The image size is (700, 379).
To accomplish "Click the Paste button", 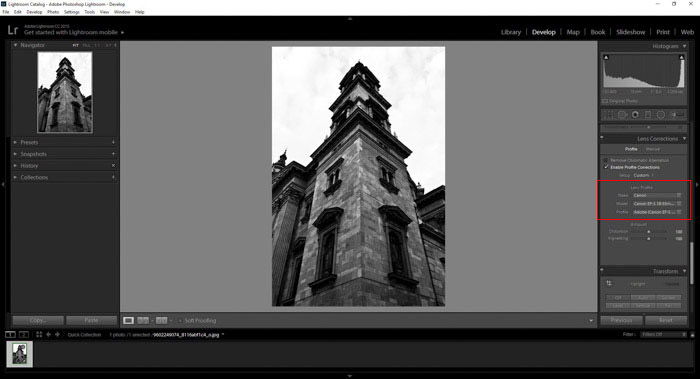I will coord(92,321).
